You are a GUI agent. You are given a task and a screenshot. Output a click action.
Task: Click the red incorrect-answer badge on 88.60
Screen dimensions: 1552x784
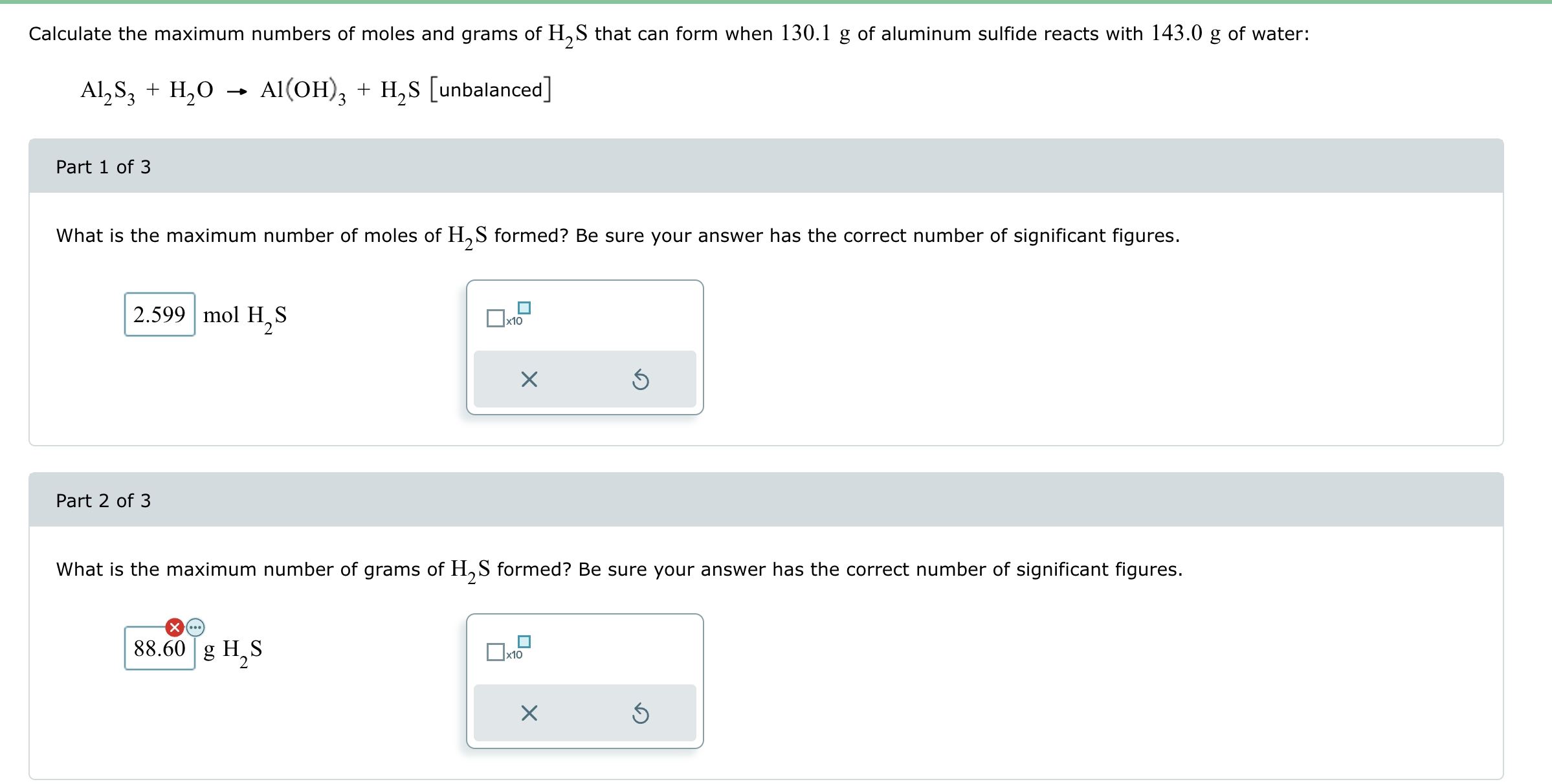(x=173, y=626)
